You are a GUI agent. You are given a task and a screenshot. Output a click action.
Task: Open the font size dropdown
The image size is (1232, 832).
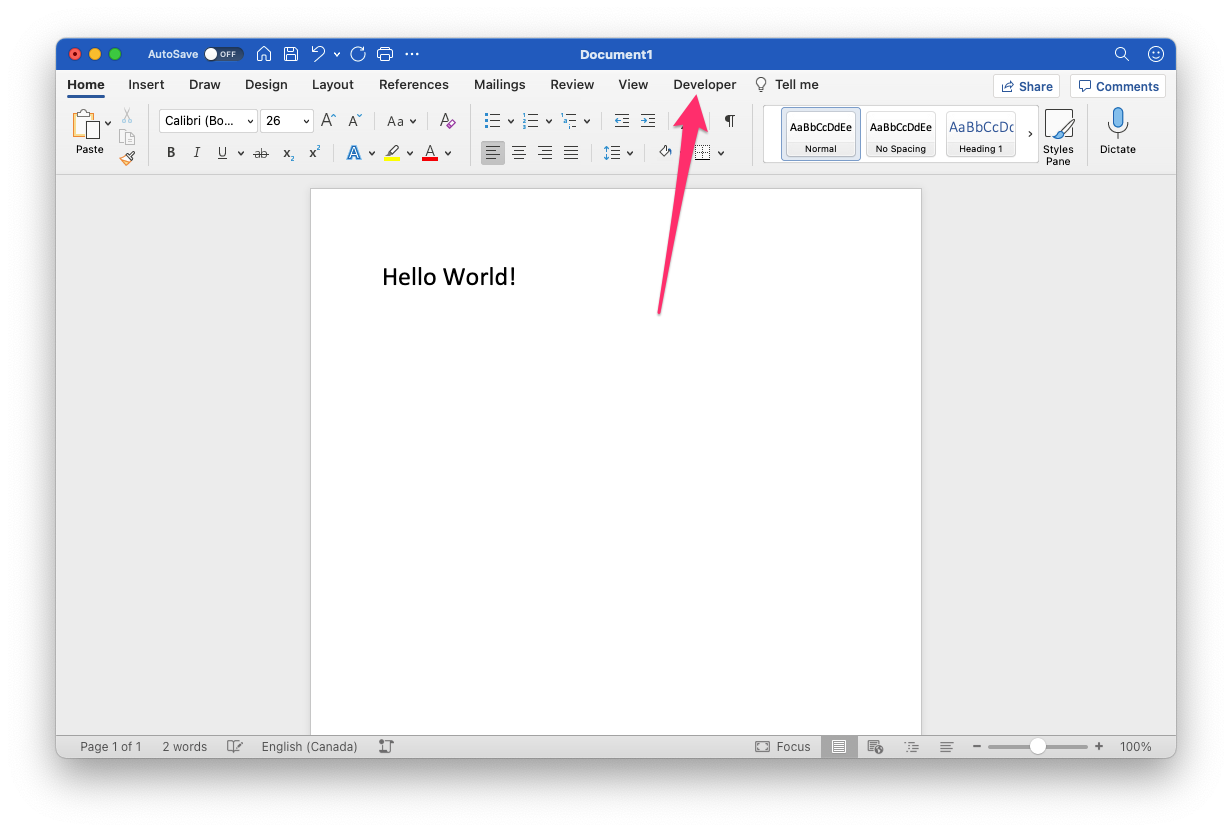coord(306,121)
